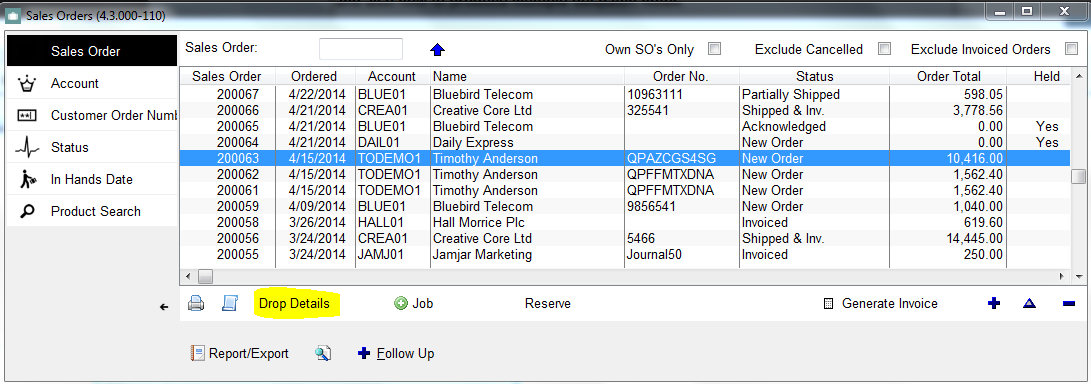Open the document scroll icon
The image size is (1091, 384).
(x=230, y=303)
